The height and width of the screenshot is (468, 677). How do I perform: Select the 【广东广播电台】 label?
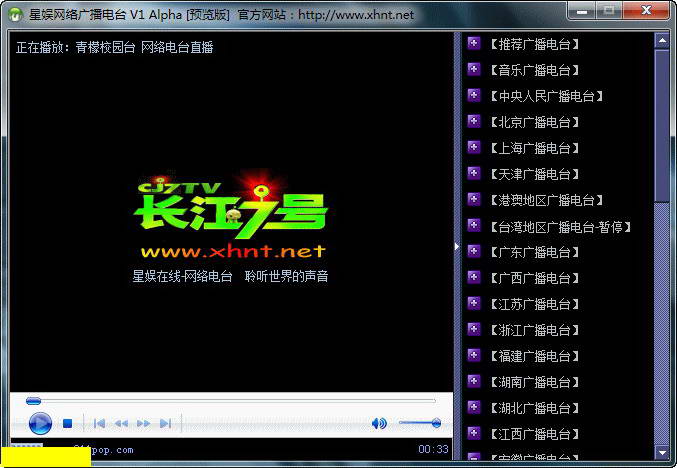click(x=534, y=252)
